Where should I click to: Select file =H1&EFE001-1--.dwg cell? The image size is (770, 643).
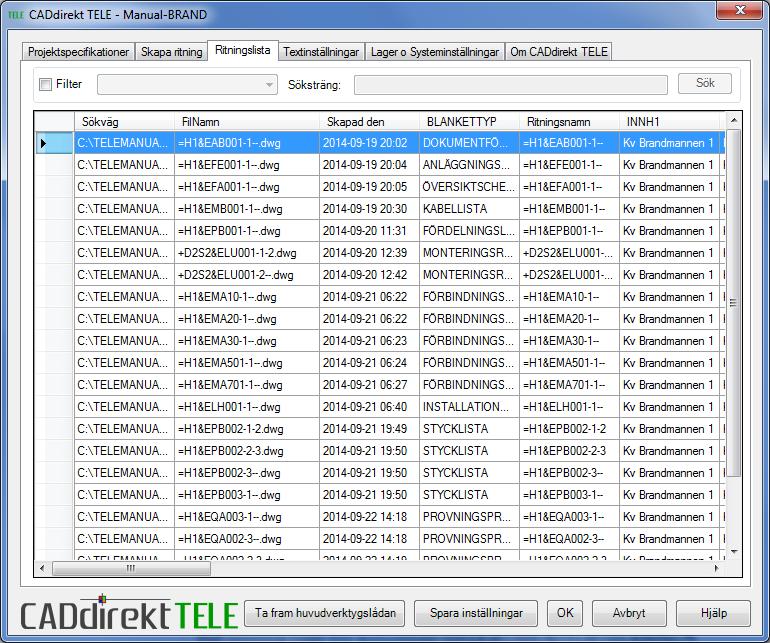coord(247,165)
